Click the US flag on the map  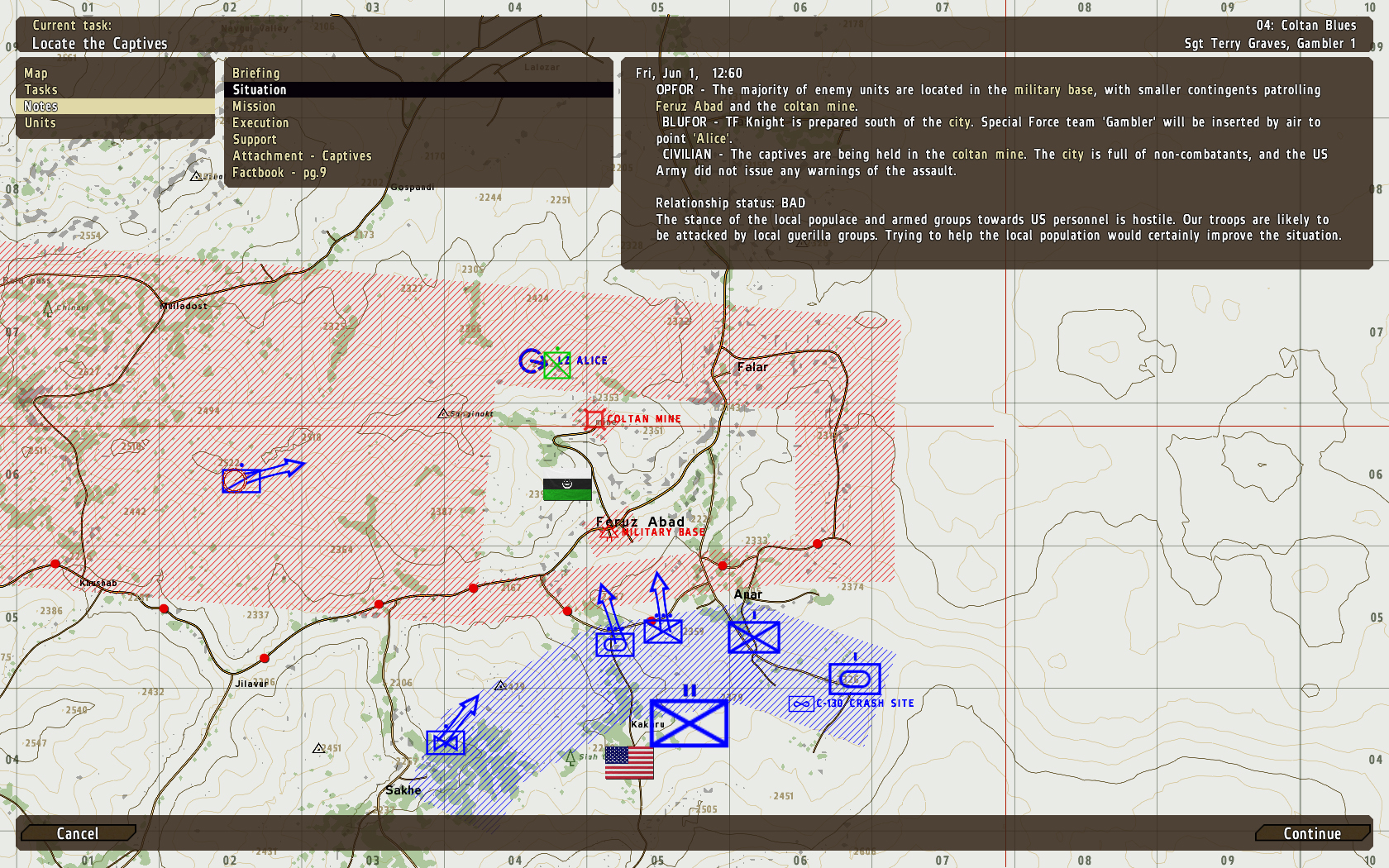click(629, 762)
